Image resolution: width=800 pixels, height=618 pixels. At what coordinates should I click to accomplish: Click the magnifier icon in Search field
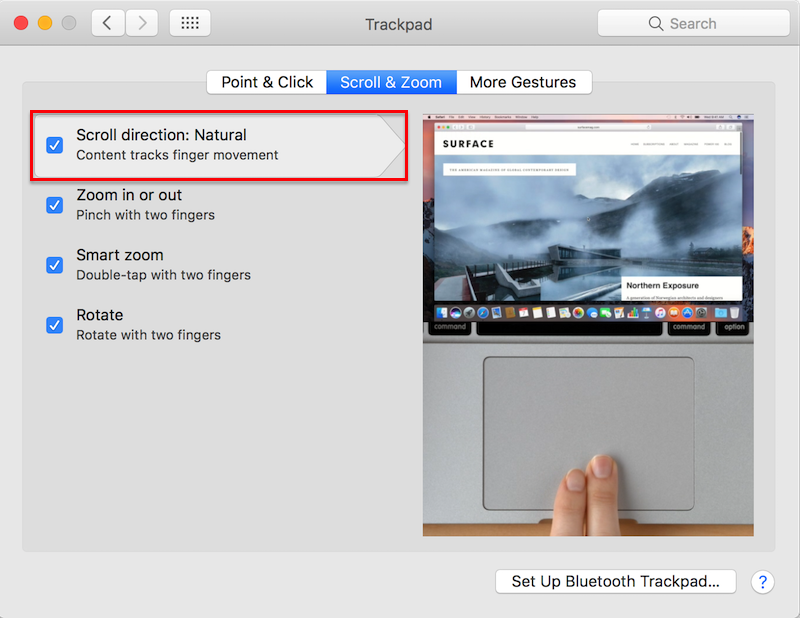click(656, 23)
